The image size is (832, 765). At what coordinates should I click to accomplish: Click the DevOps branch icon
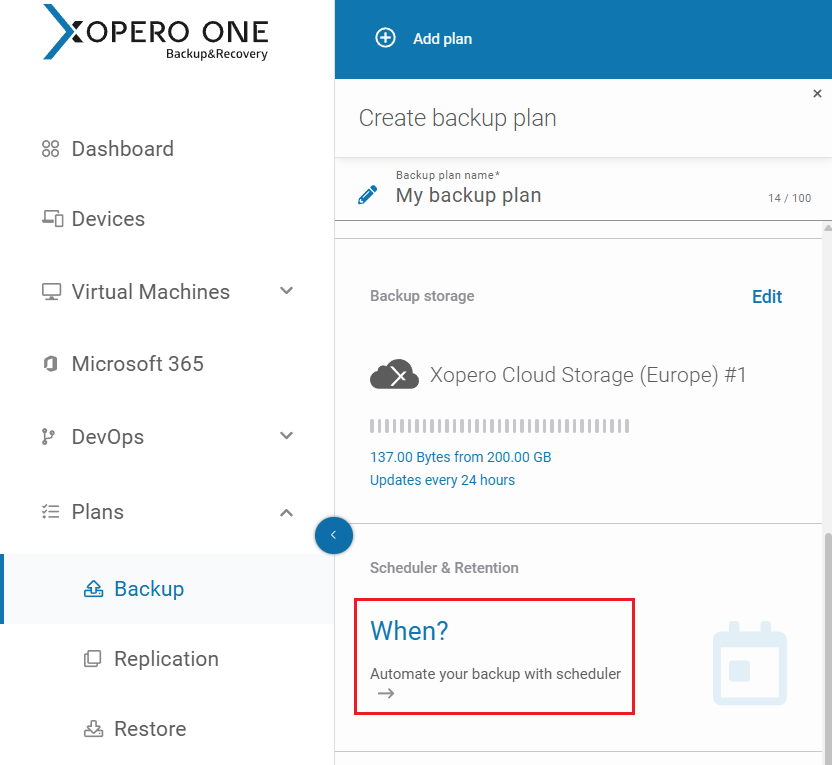pyautogui.click(x=50, y=436)
